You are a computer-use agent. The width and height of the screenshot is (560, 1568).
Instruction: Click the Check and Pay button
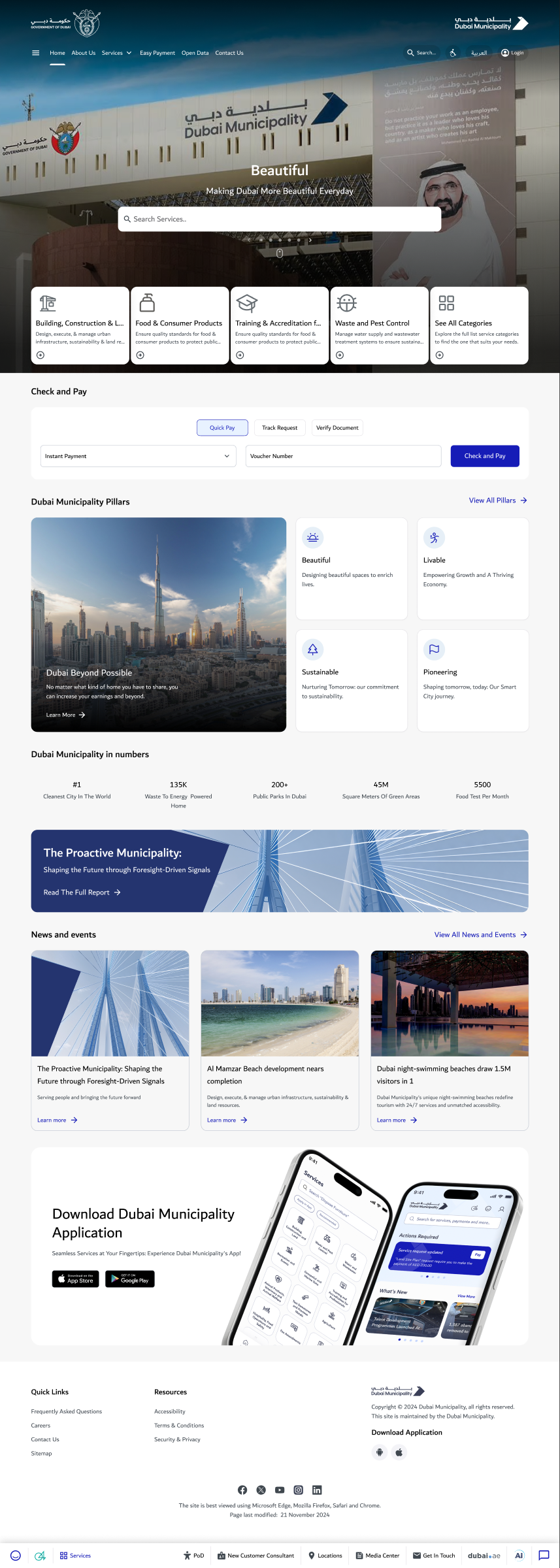tap(485, 456)
